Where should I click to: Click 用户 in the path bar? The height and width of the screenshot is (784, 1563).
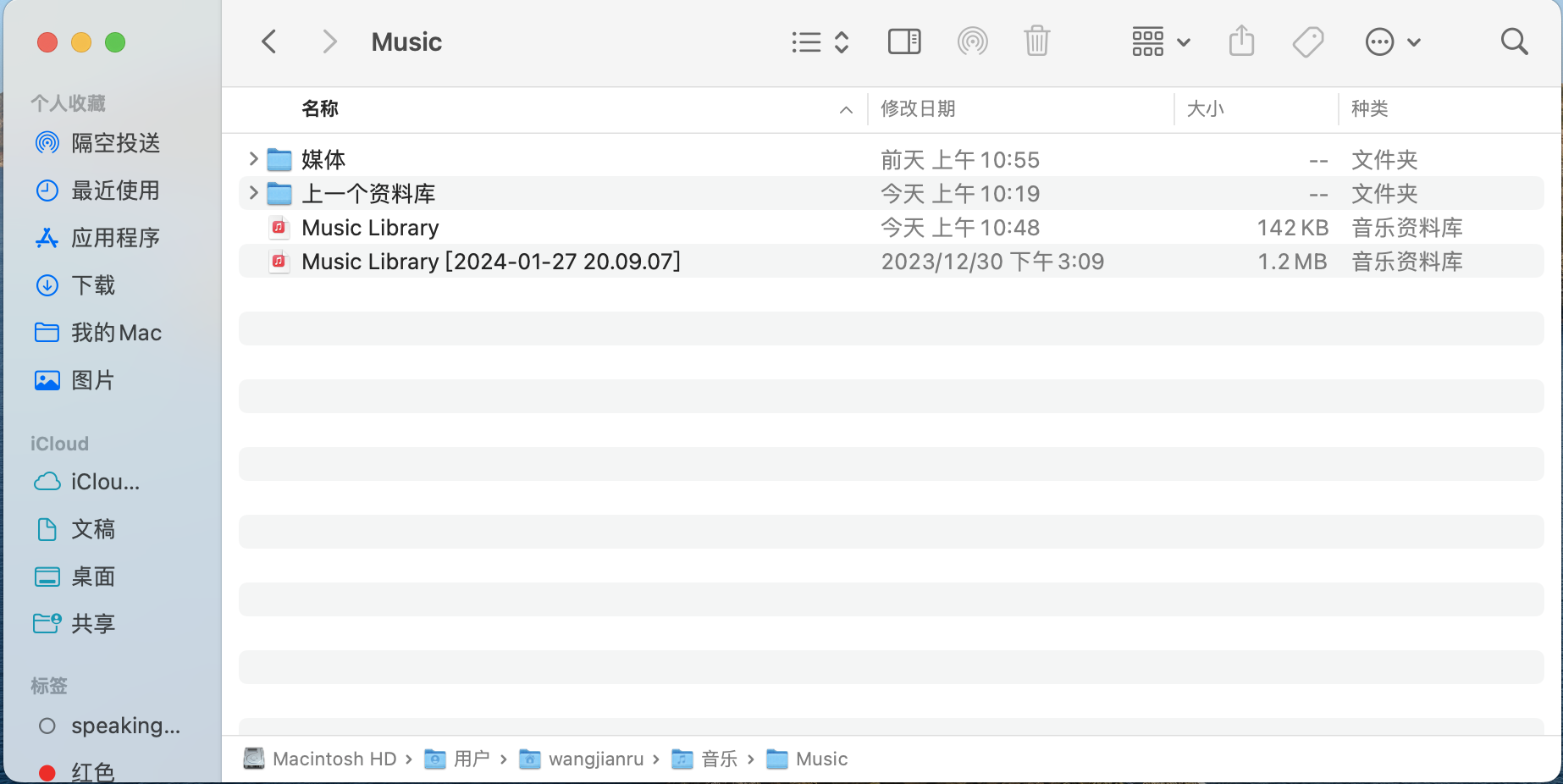472,759
